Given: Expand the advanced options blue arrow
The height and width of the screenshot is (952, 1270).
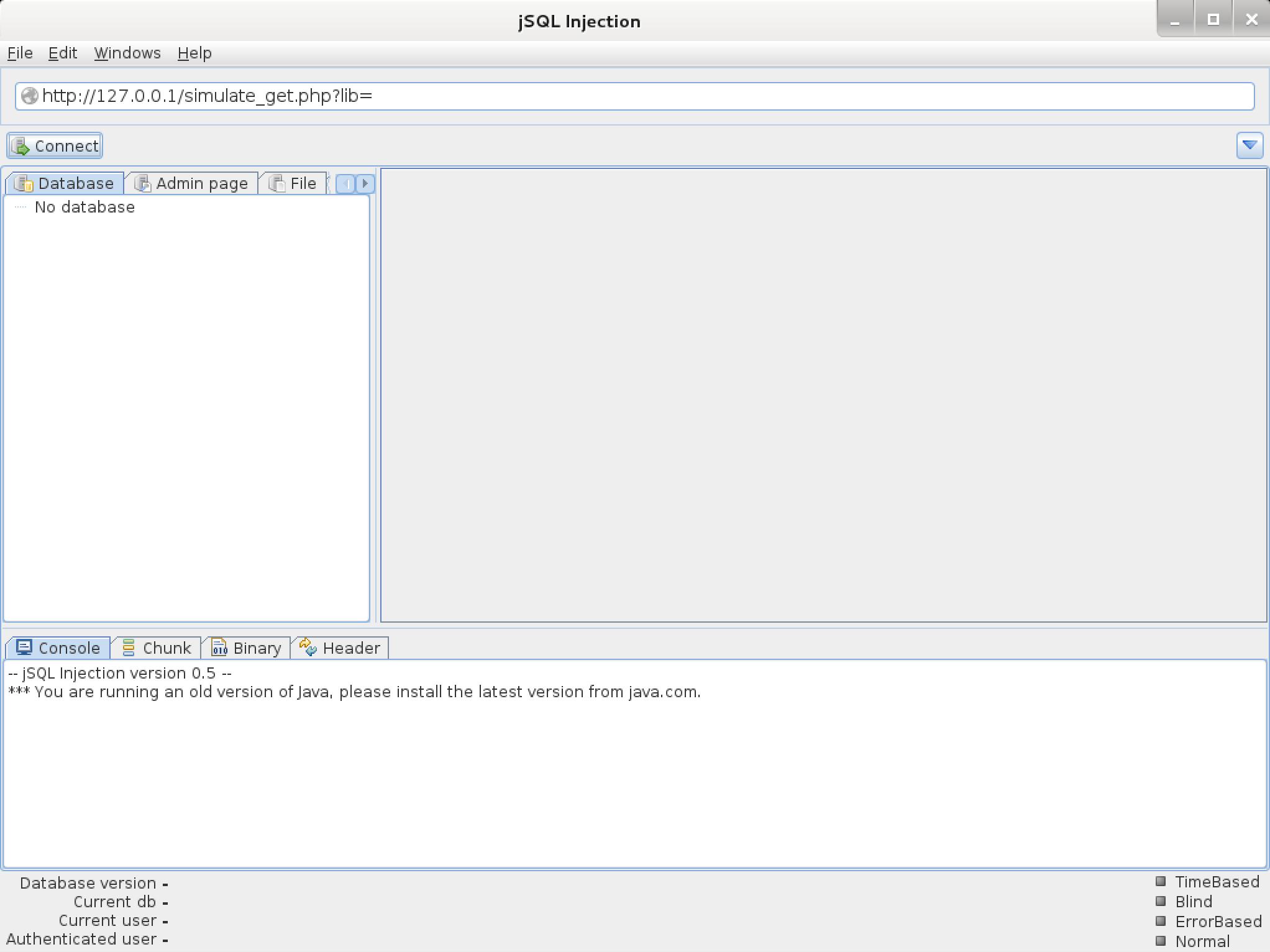Looking at the screenshot, I should tap(1249, 145).
